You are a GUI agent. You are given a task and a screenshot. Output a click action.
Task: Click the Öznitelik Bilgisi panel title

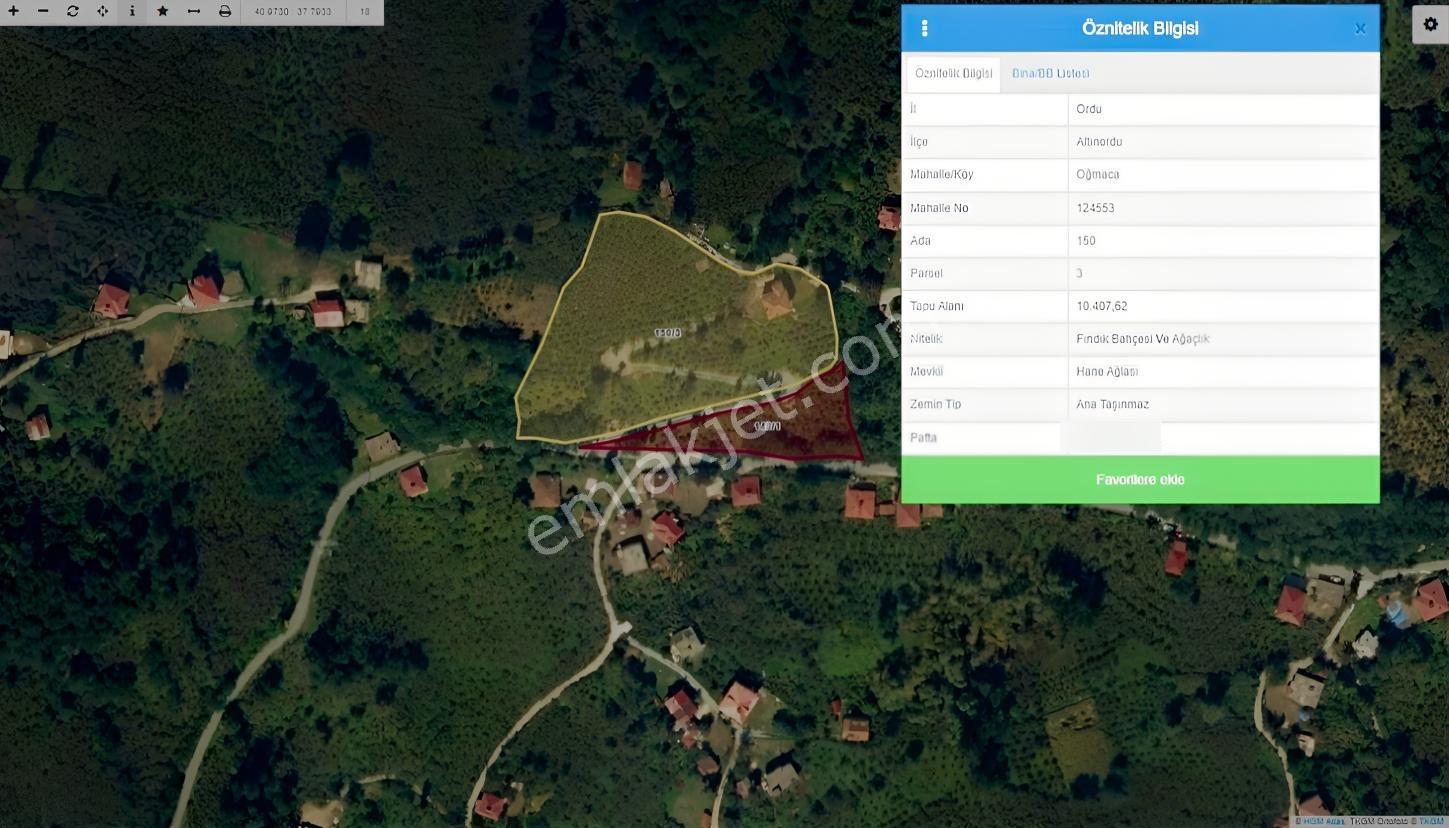1140,28
